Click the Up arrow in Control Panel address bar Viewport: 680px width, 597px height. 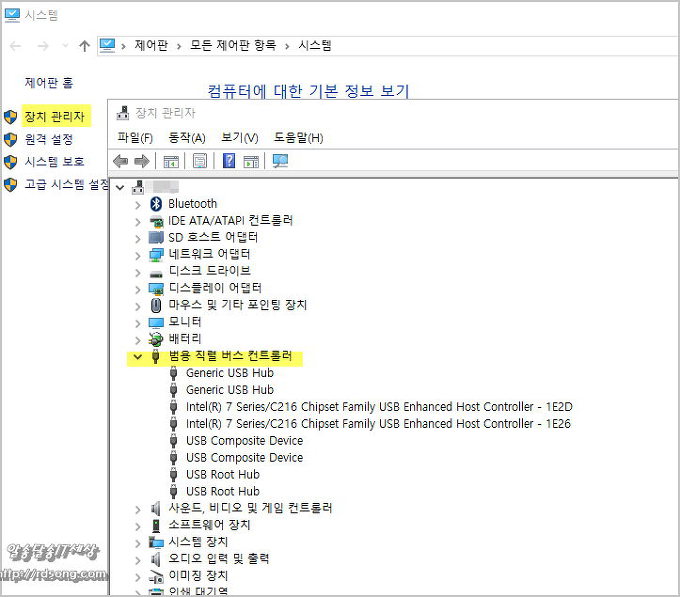click(x=84, y=46)
